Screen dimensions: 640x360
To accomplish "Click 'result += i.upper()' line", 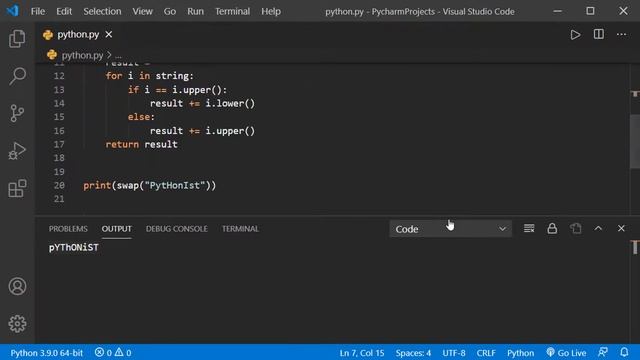I will 202,131.
